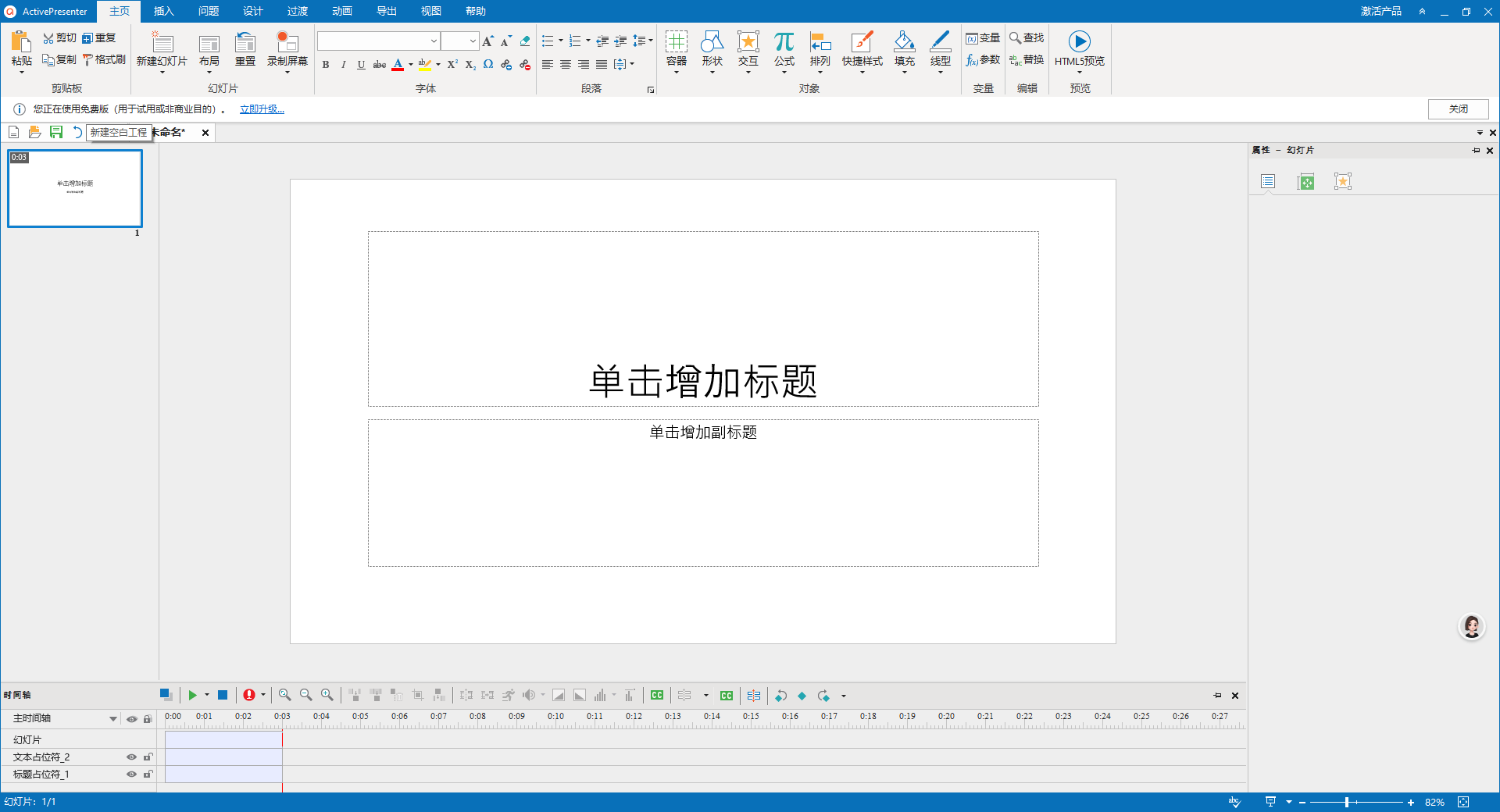Viewport: 1500px width, 812px height.
Task: Insert an equation with the 公式 tool
Action: [784, 48]
